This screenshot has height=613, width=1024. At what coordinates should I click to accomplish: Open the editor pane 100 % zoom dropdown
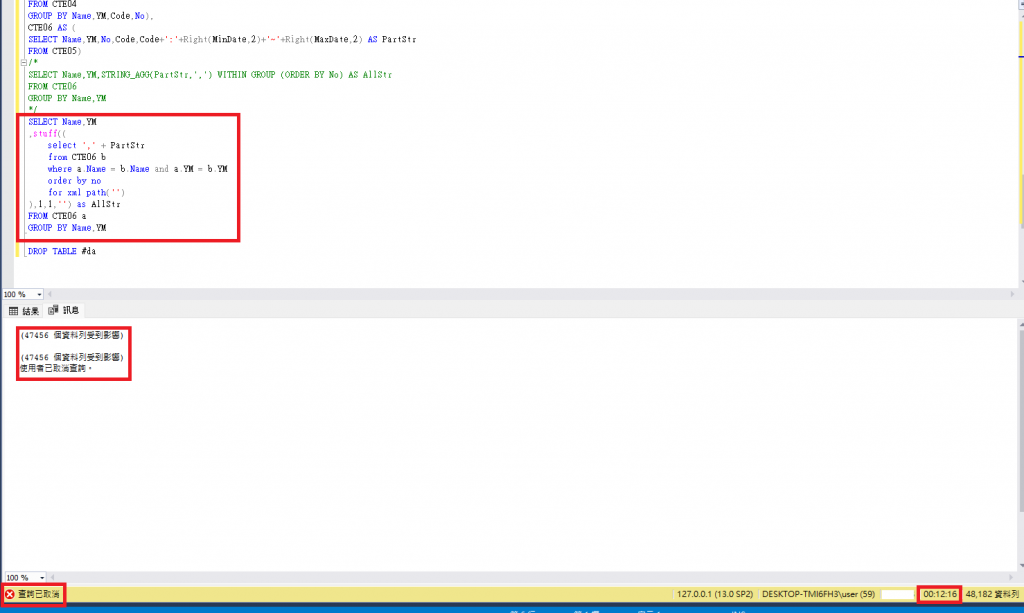(x=39, y=294)
